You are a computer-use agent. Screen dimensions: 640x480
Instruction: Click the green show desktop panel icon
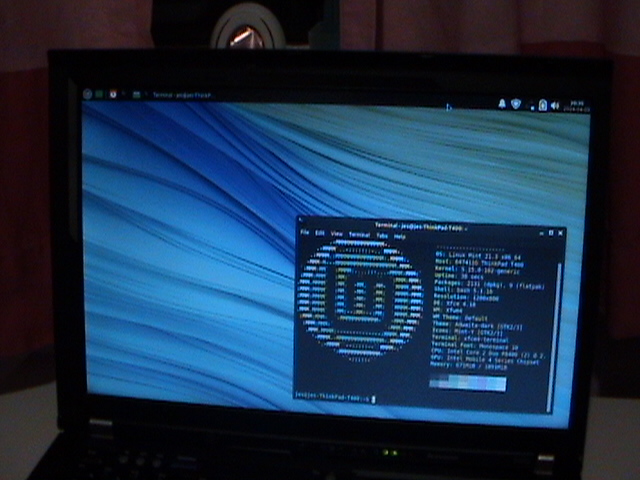[99, 94]
